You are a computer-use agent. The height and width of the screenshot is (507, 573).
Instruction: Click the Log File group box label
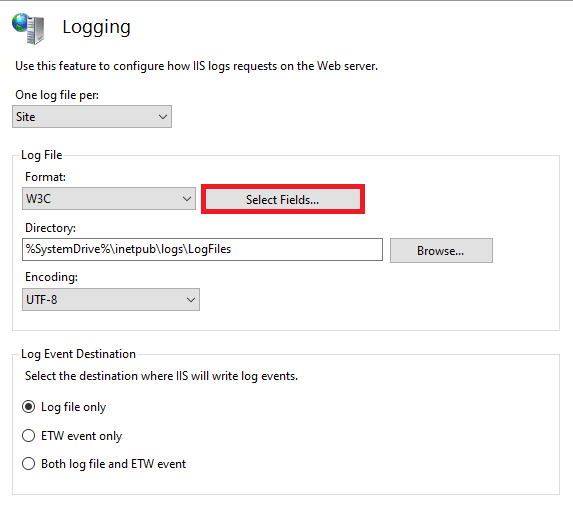42,155
